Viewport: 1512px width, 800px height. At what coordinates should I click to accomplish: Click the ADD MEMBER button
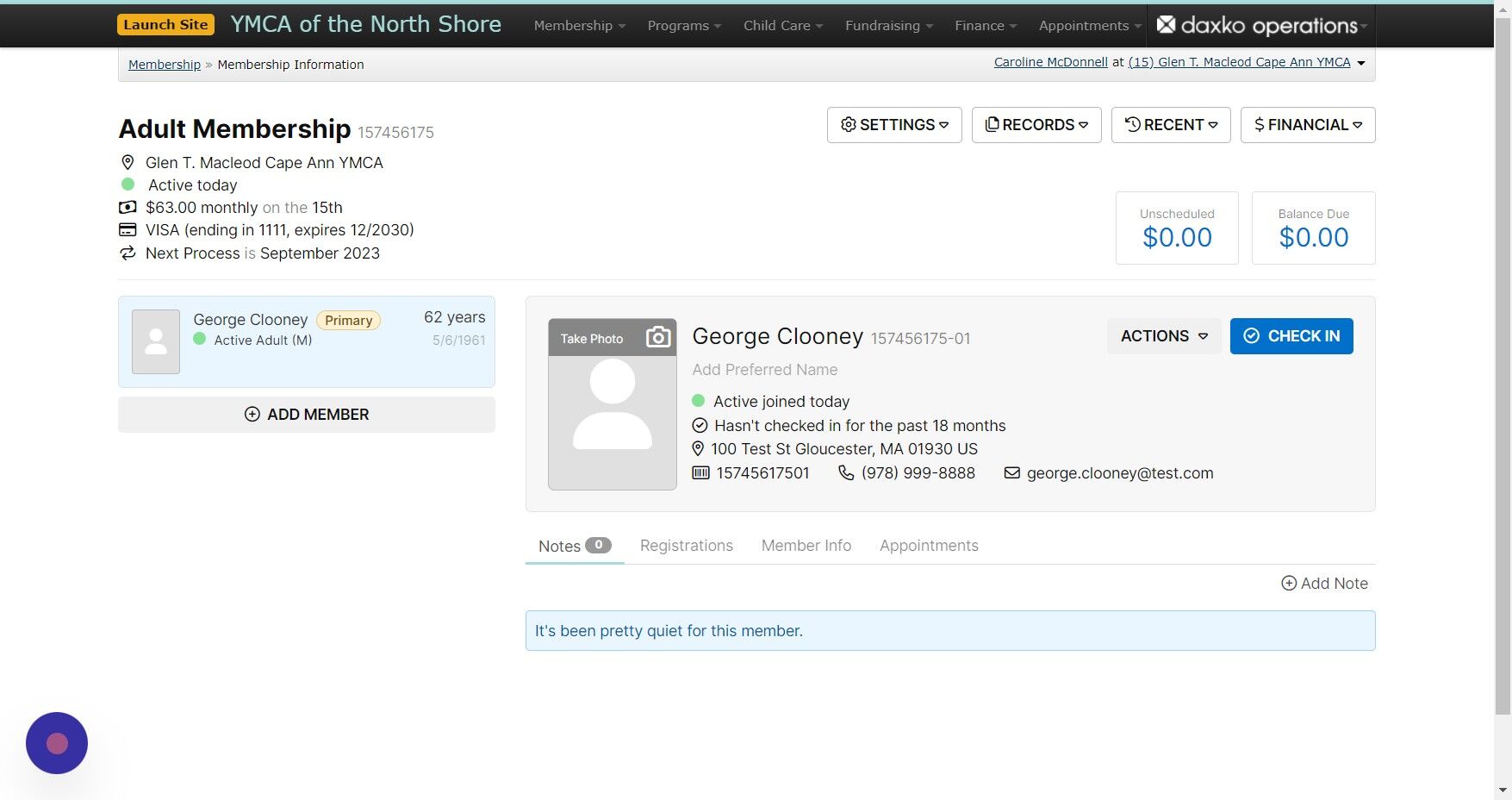pos(307,415)
